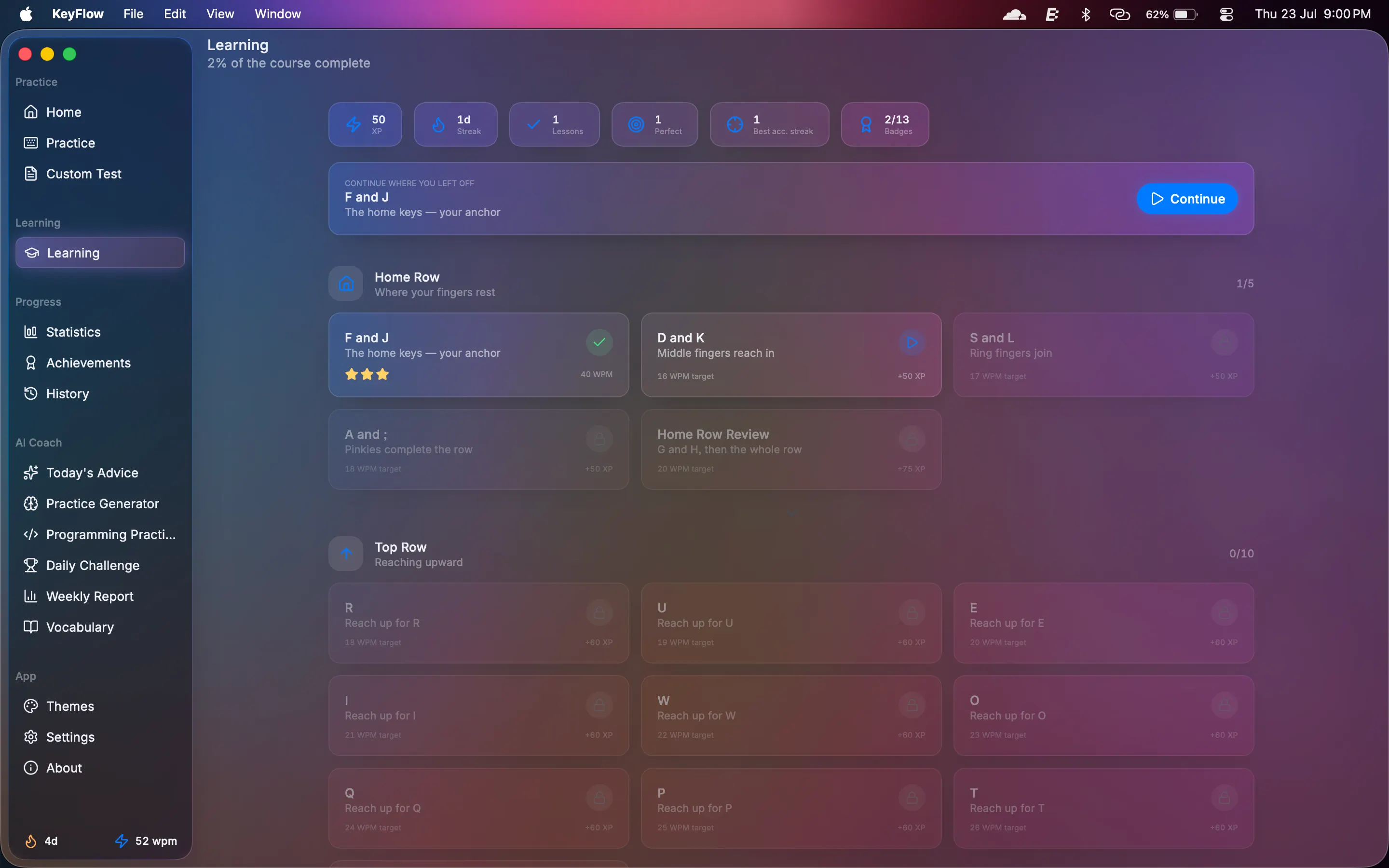Click the gear icon for Settings
Screen dimensions: 1389x868
point(30,737)
